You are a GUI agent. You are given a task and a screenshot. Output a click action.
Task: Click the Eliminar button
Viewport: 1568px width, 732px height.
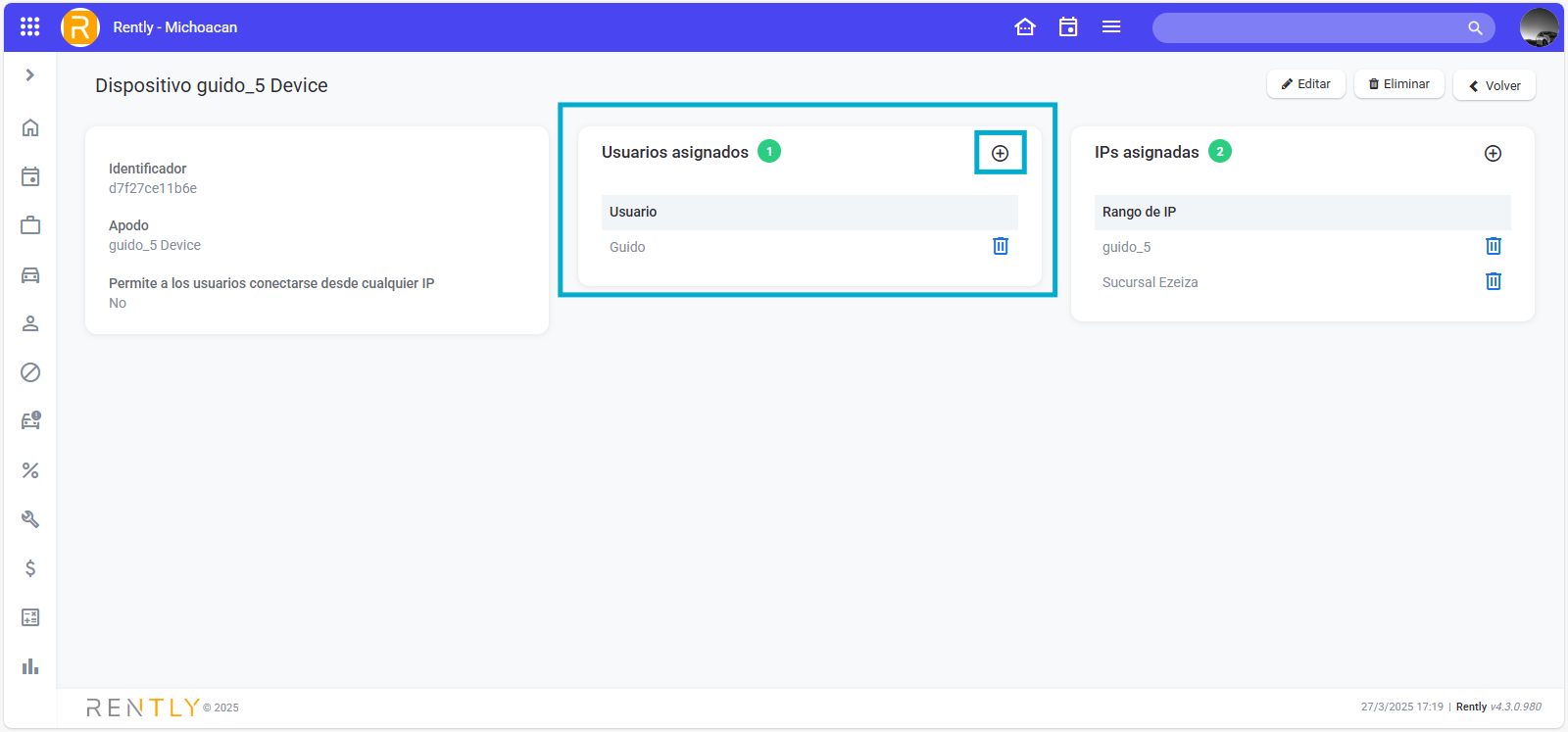click(x=1399, y=84)
